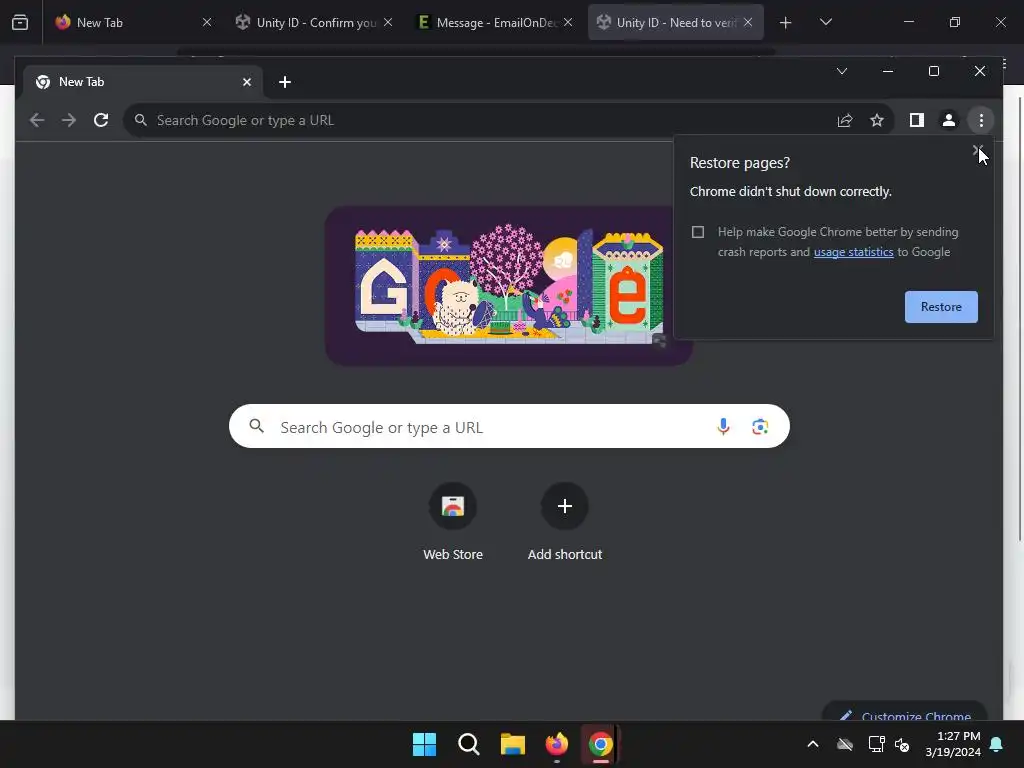Enable sending crash reports checkbox
Viewport: 1024px width, 768px height.
(x=697, y=232)
